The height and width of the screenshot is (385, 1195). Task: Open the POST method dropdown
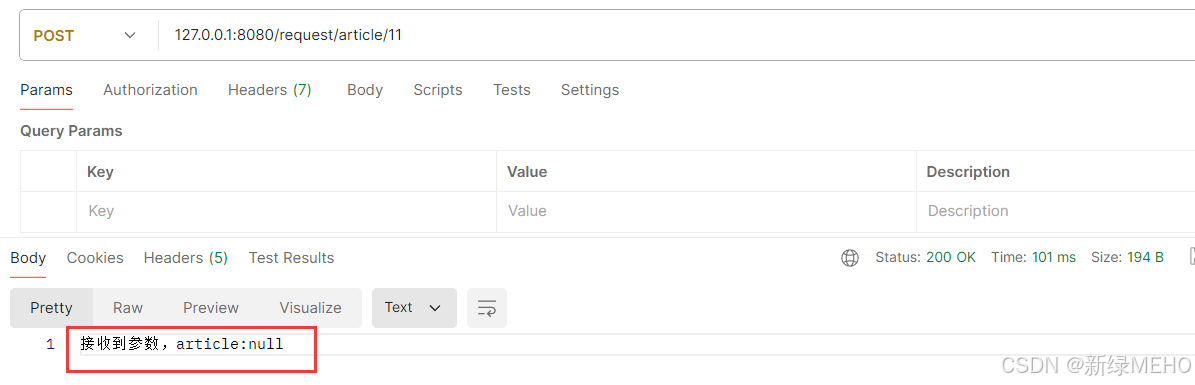click(85, 36)
